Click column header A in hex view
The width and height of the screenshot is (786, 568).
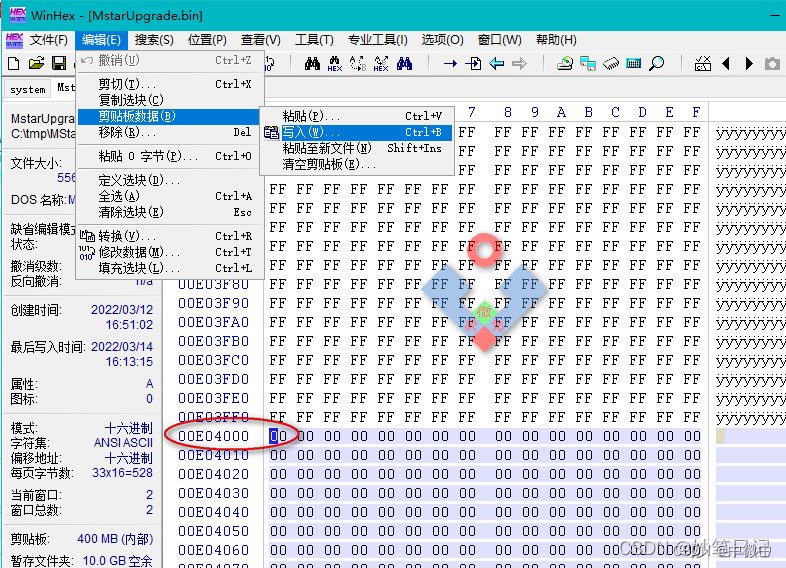(561, 112)
